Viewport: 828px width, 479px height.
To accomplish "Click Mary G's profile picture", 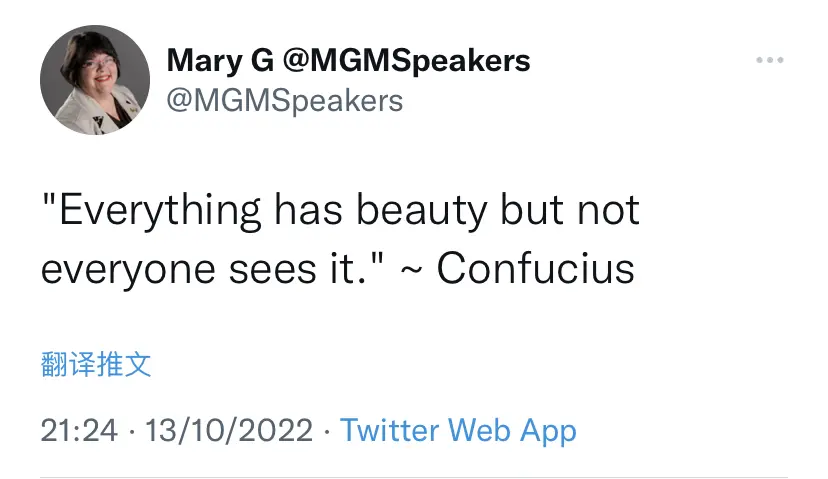I will (x=87, y=80).
